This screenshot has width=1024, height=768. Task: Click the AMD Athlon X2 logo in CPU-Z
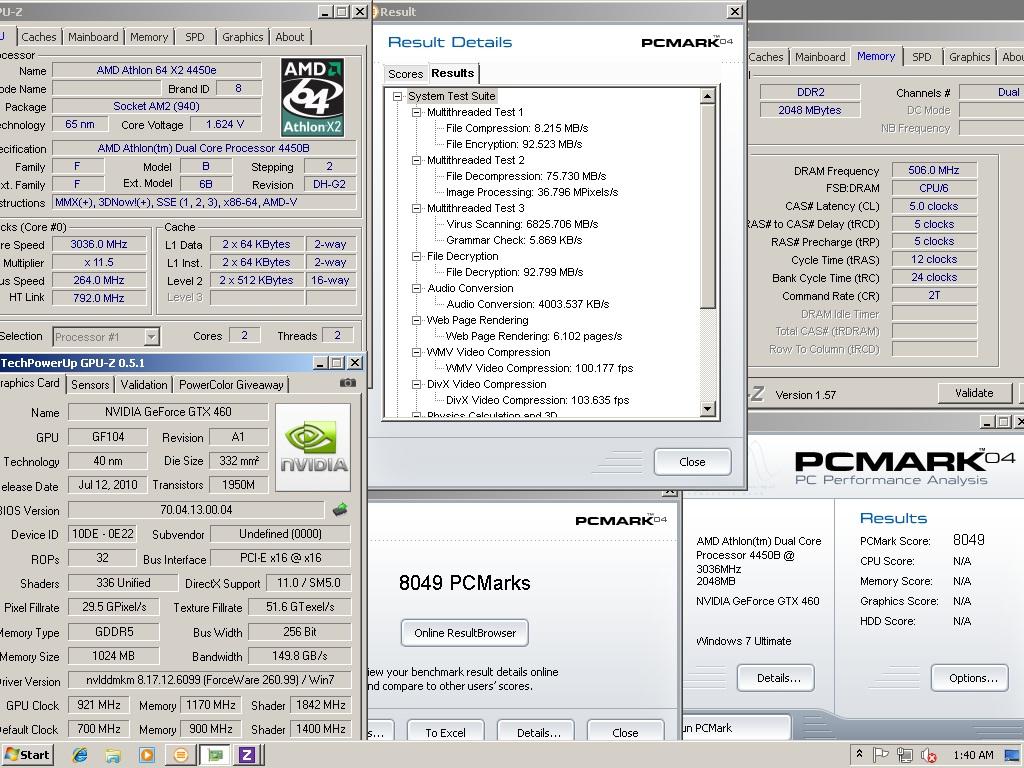[x=313, y=97]
